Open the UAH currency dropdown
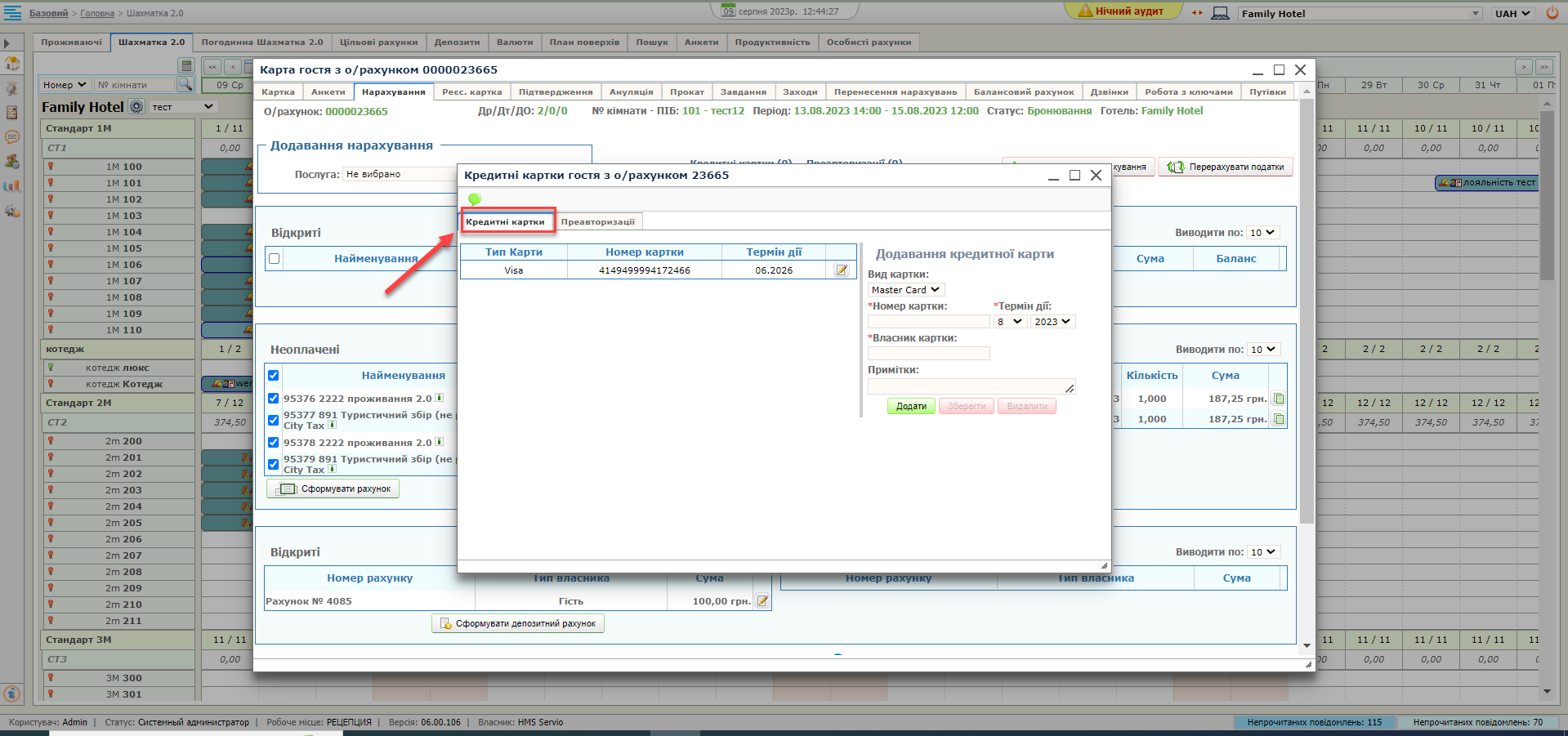Viewport: 1568px width, 736px height. pyautogui.click(x=1512, y=13)
